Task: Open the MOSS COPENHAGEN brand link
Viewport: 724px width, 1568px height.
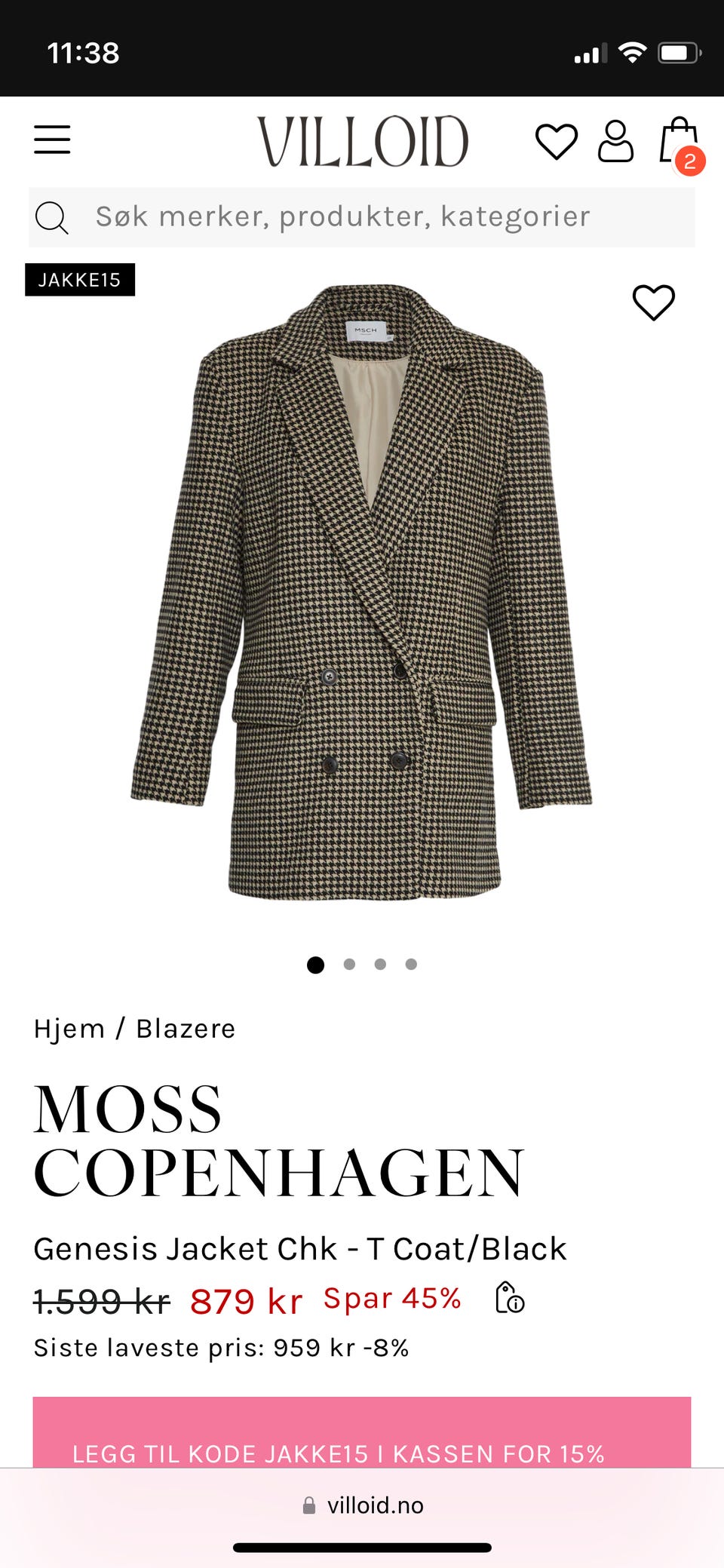Action: pyautogui.click(x=279, y=1140)
